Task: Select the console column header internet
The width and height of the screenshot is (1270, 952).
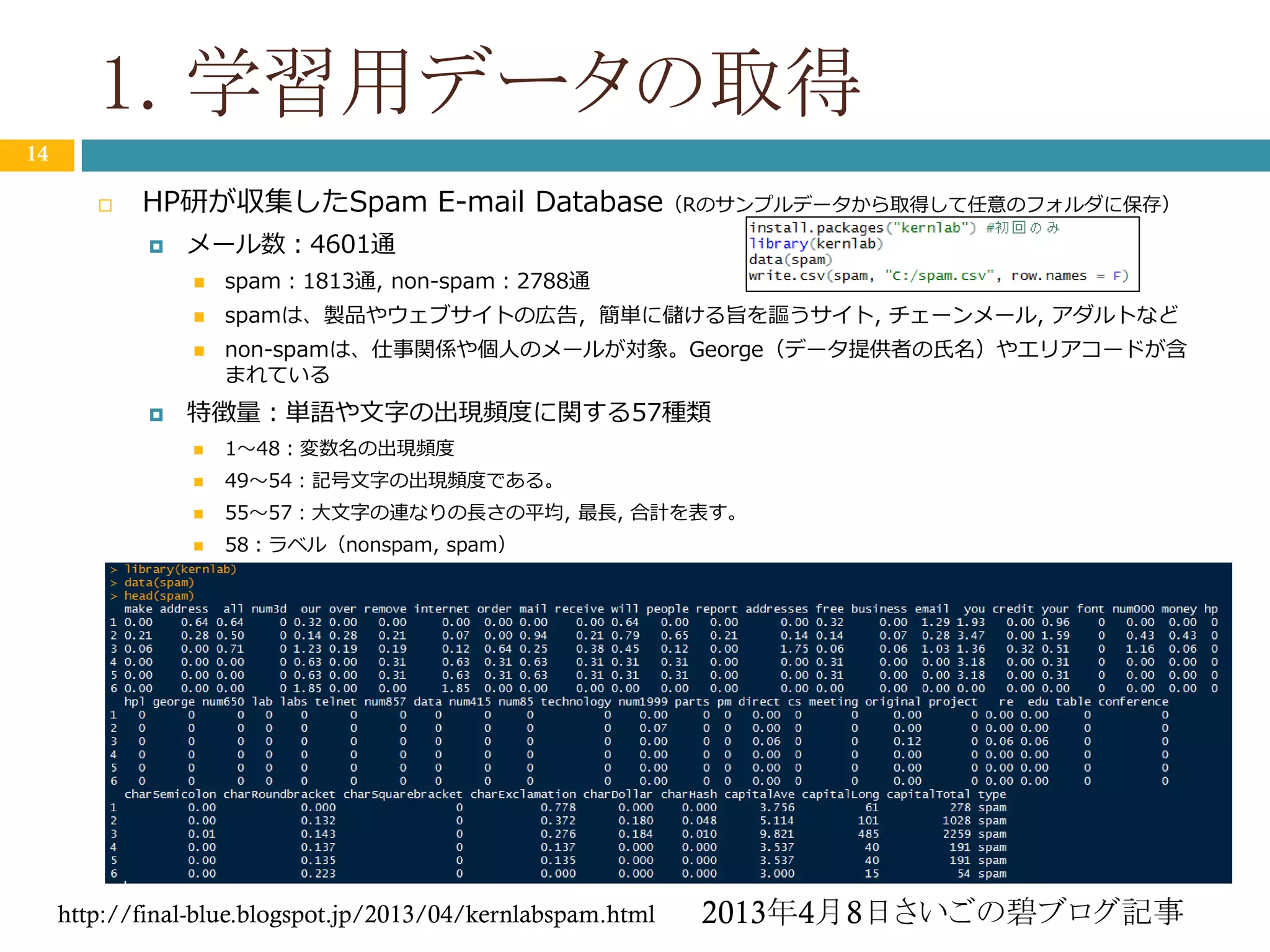Action: 442,609
